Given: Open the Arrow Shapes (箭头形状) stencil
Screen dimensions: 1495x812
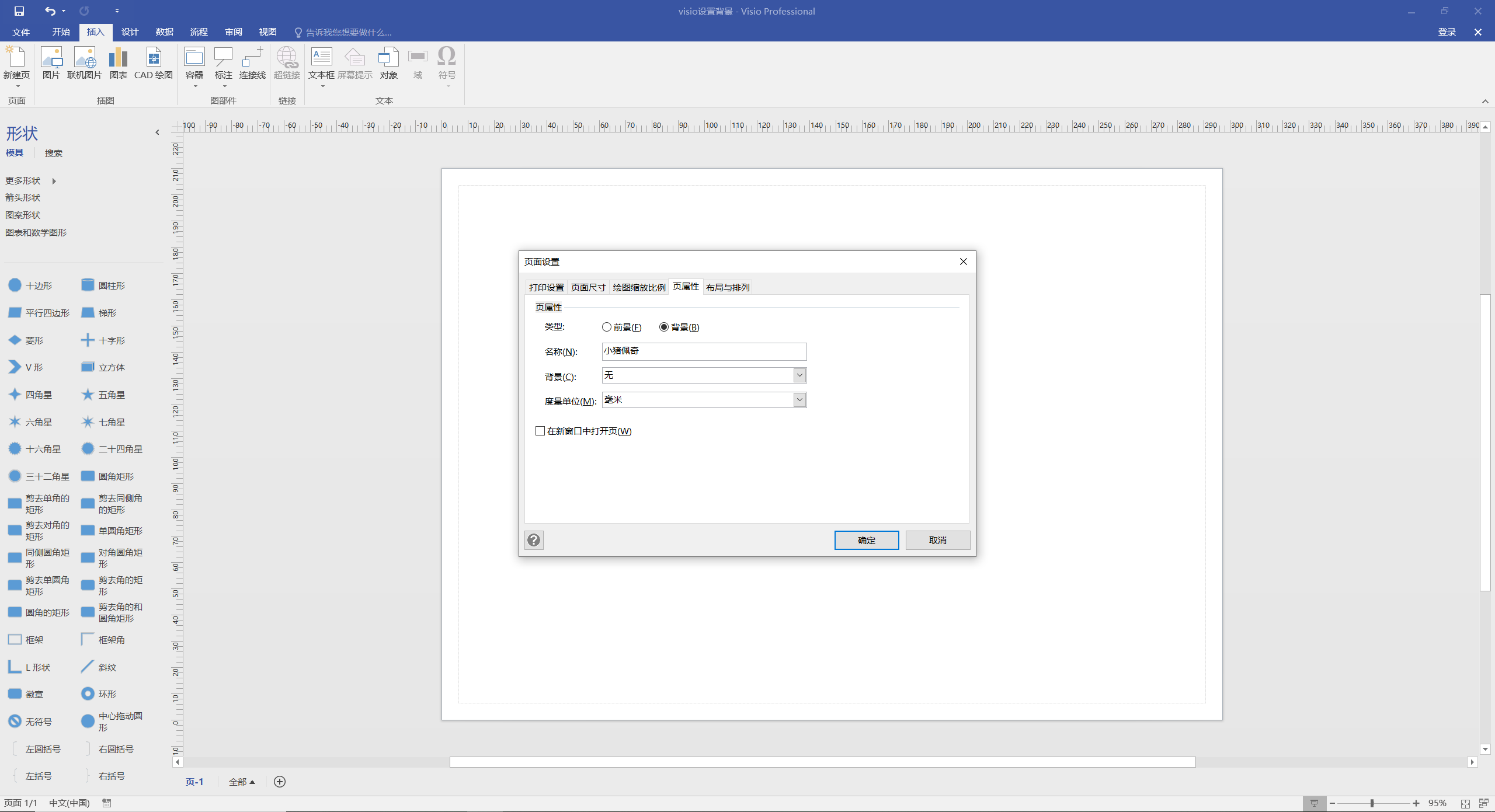Looking at the screenshot, I should [23, 198].
